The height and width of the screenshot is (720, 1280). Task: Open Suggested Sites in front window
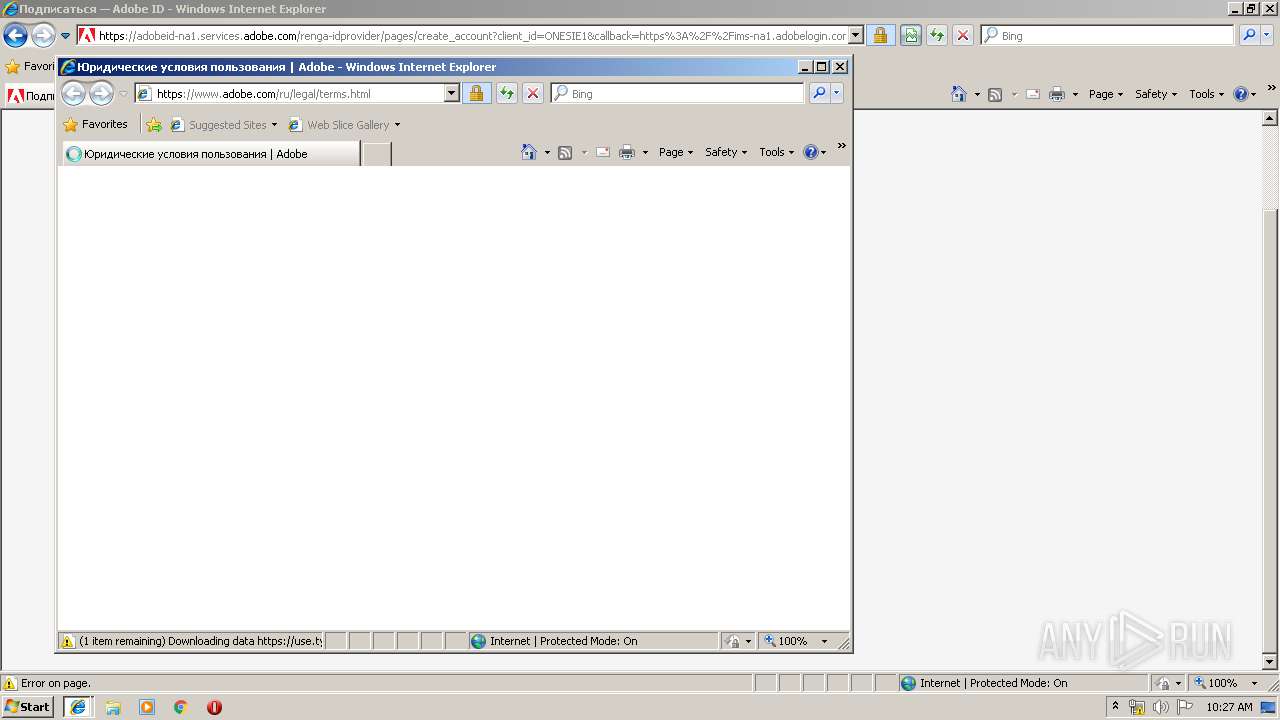tap(224, 125)
